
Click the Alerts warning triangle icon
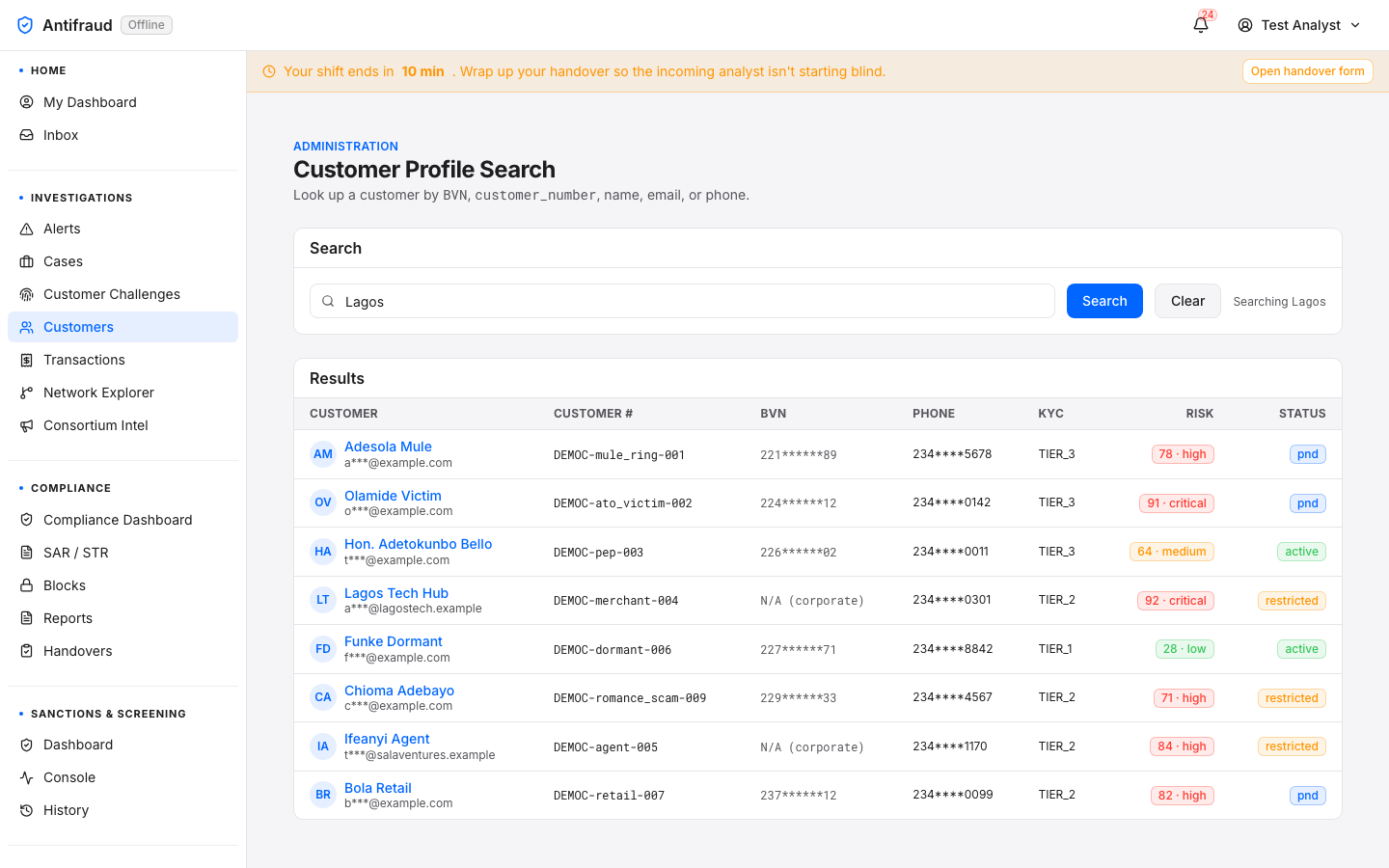coord(27,229)
